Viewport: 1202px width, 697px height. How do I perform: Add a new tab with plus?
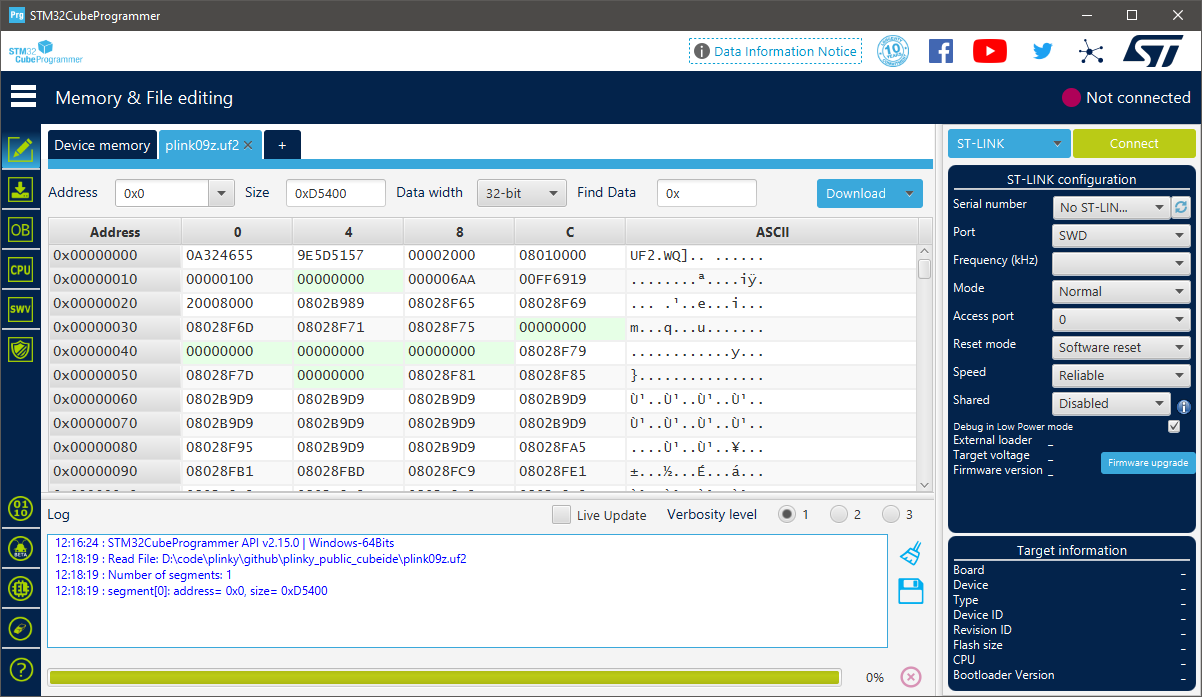tap(282, 145)
